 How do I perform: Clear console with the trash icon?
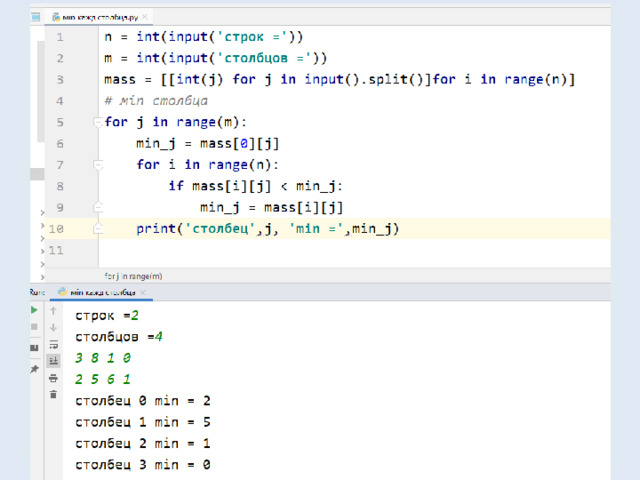pyautogui.click(x=53, y=394)
